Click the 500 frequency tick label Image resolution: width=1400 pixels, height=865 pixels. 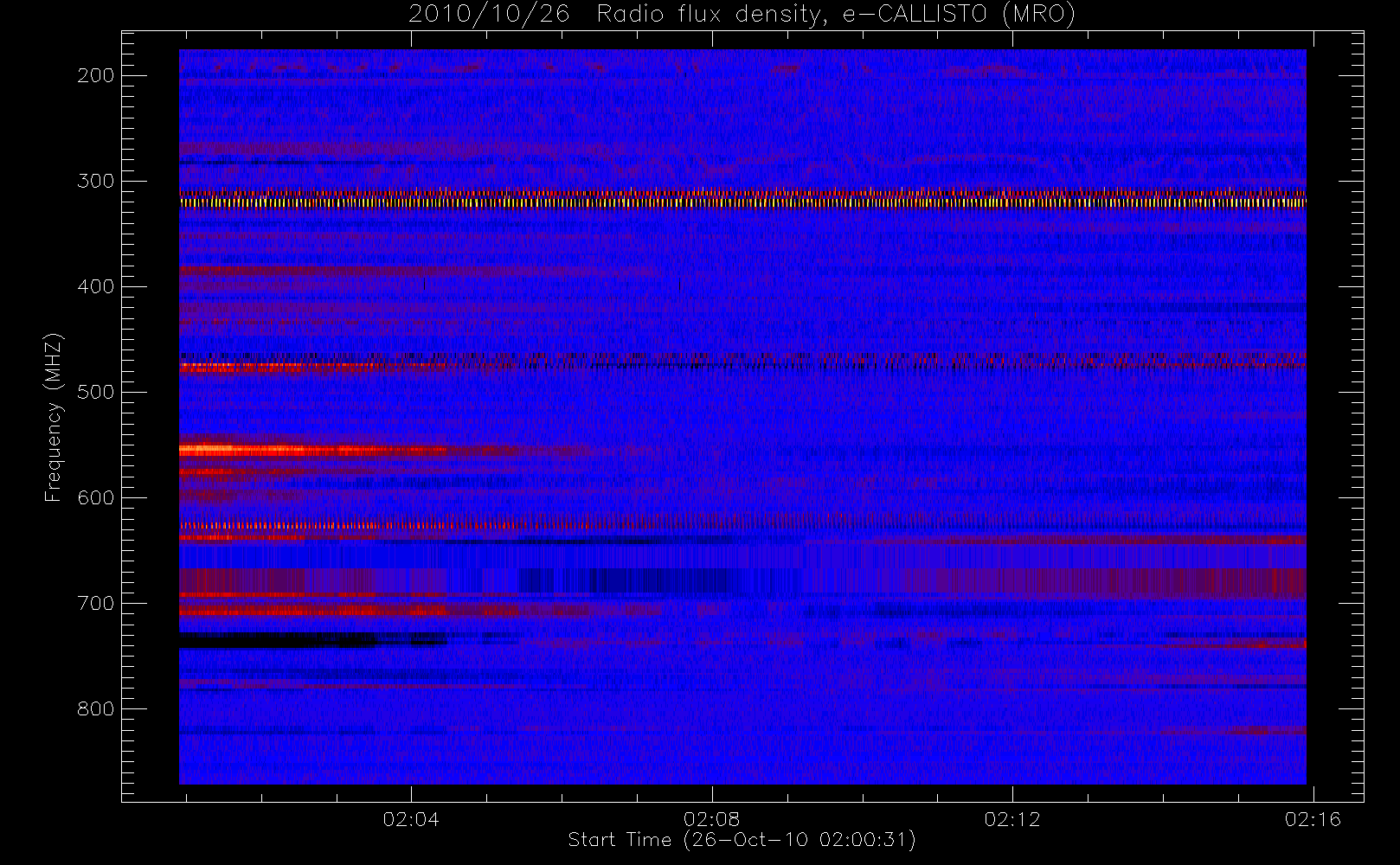(x=95, y=392)
